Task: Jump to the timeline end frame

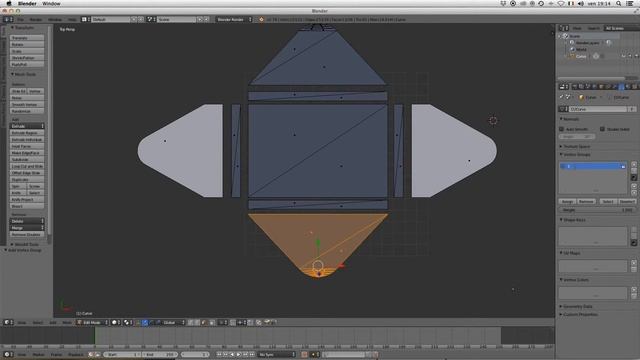Action: tap(252, 354)
